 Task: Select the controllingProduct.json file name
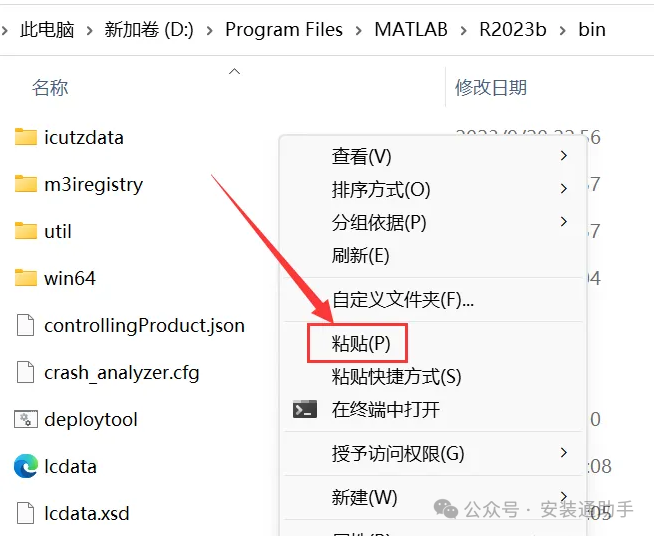point(145,325)
